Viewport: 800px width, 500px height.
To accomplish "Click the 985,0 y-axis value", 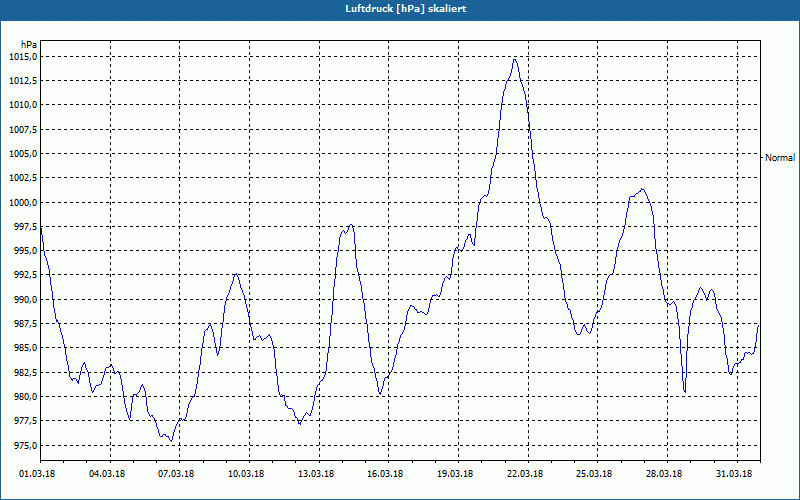I will pos(25,348).
